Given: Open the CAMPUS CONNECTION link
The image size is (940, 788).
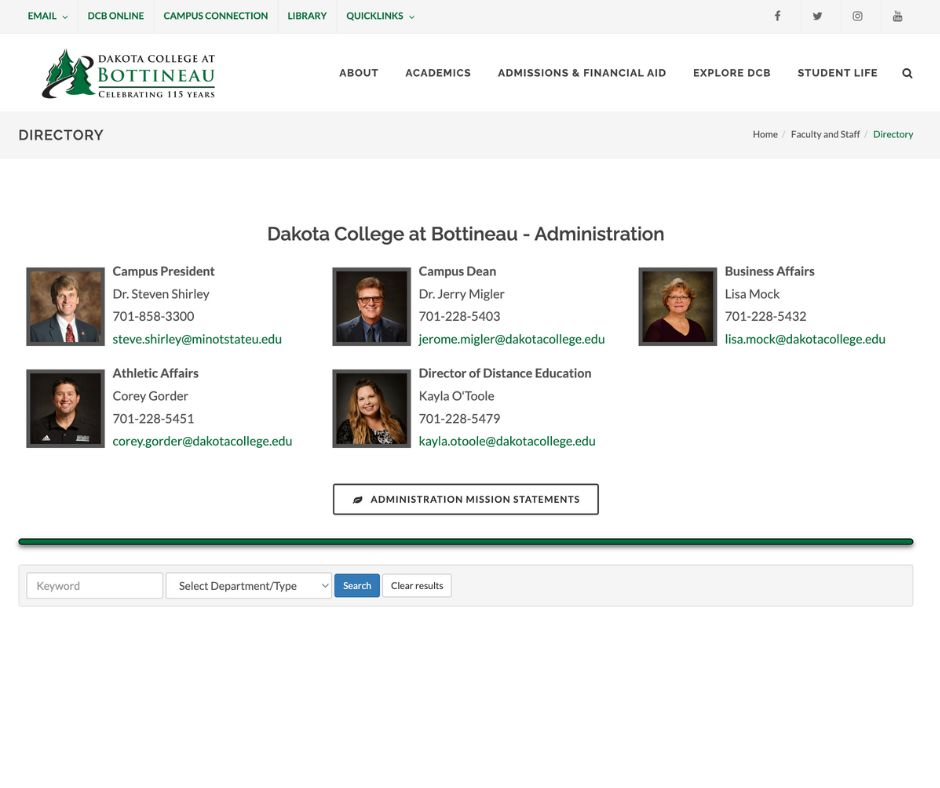Looking at the screenshot, I should (x=216, y=16).
